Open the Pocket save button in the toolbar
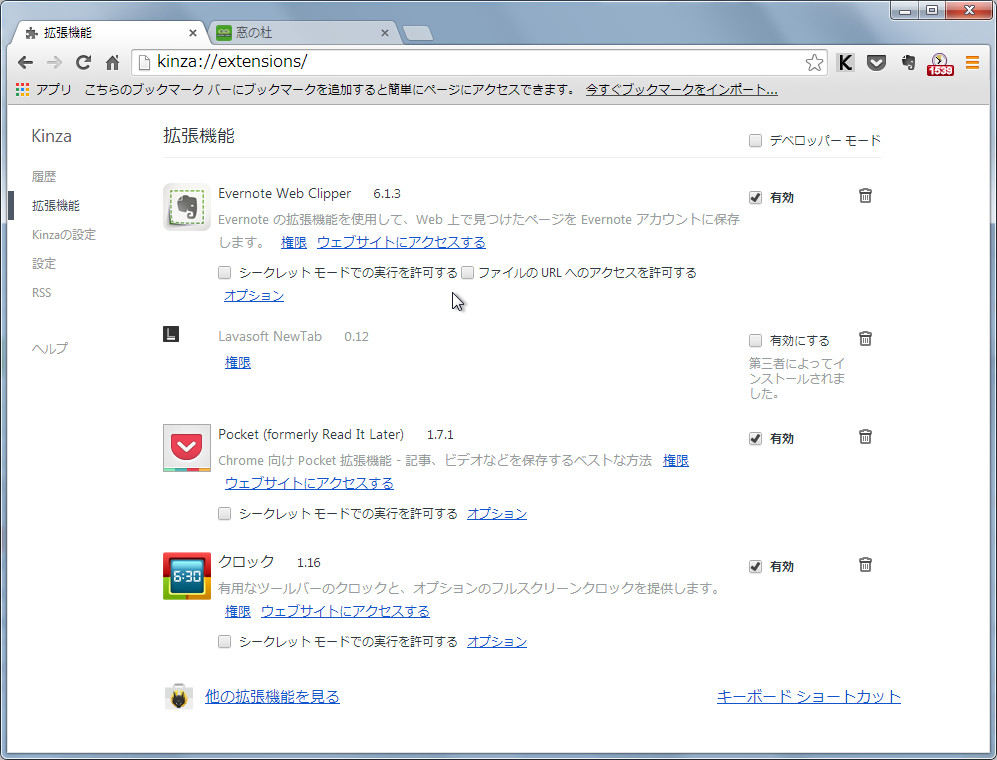Screen dimensions: 997x760 click(x=877, y=62)
